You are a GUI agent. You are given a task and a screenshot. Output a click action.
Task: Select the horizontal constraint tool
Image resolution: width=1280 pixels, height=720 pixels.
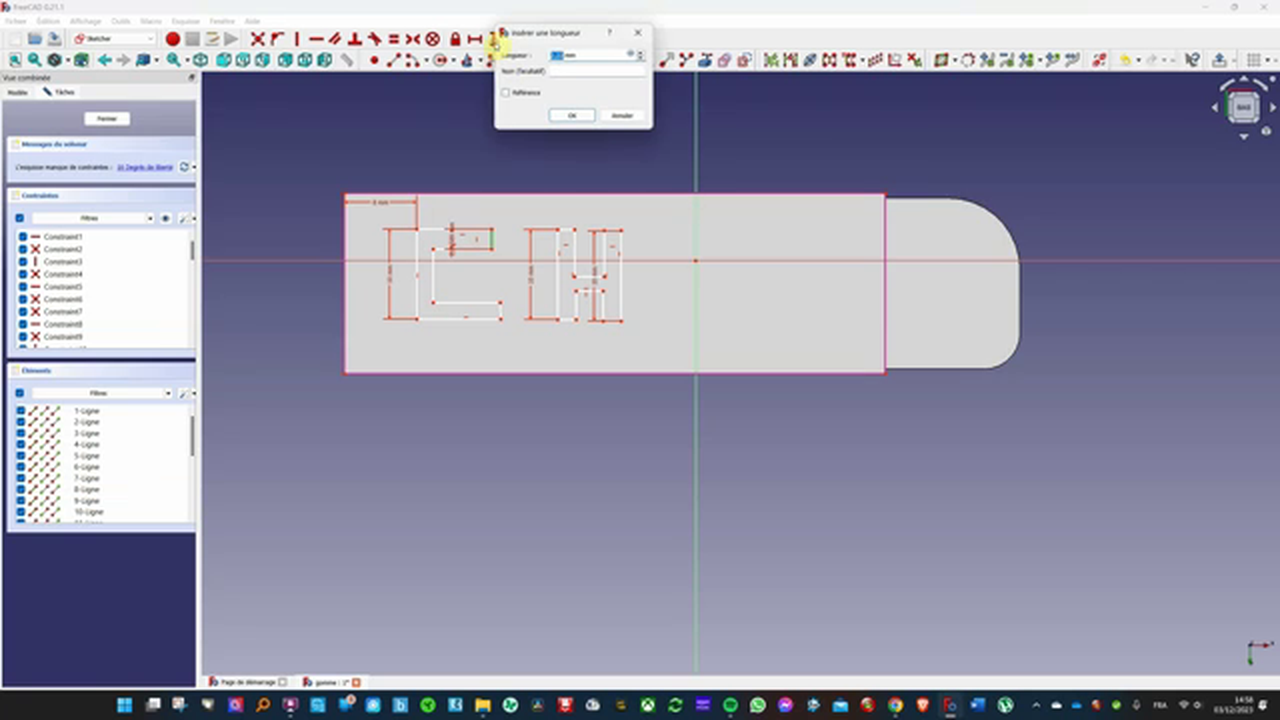[317, 39]
